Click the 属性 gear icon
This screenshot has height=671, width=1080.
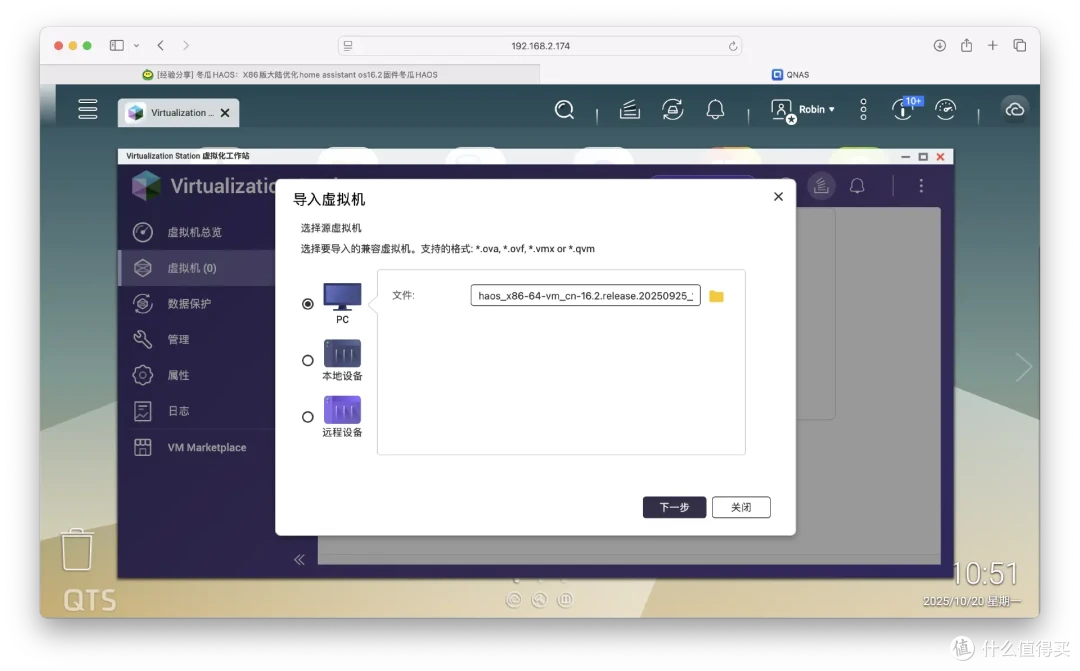[143, 375]
